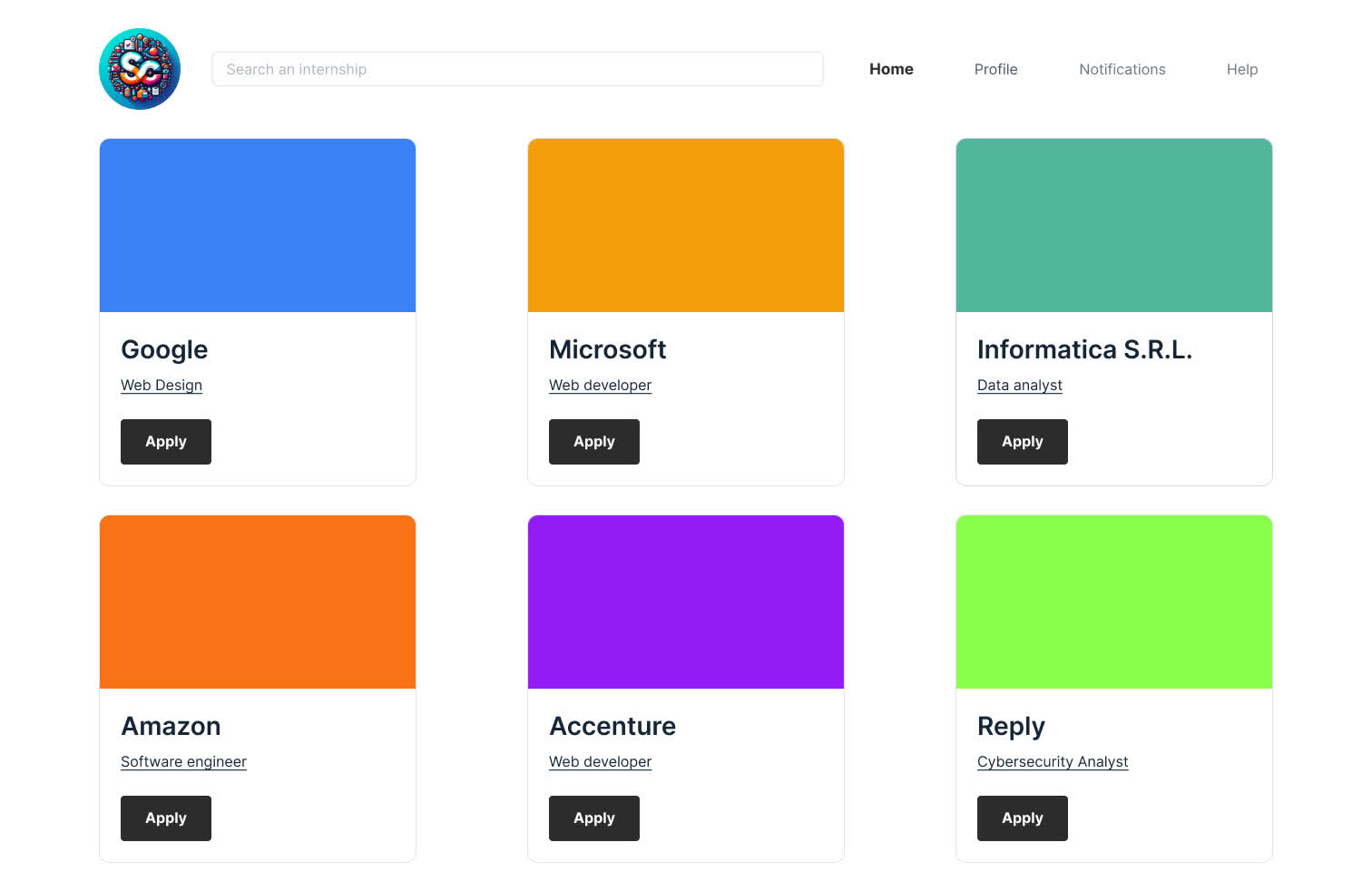Apply to the Amazon Software engineer internship

click(165, 818)
